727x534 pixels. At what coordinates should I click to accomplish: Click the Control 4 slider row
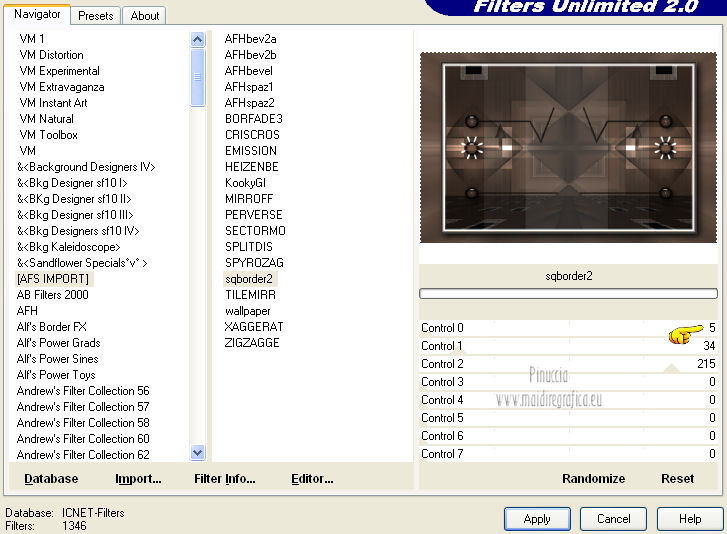568,400
